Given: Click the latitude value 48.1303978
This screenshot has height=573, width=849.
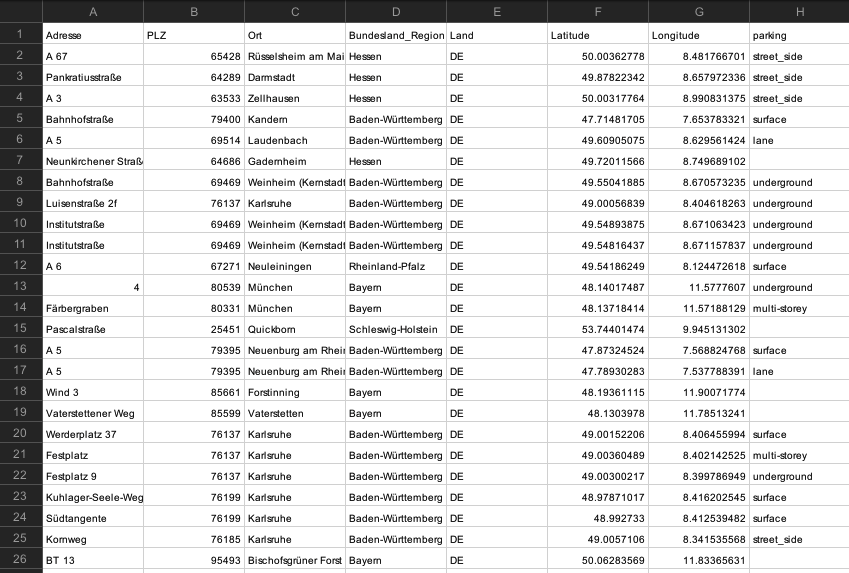Looking at the screenshot, I should pos(598,413).
